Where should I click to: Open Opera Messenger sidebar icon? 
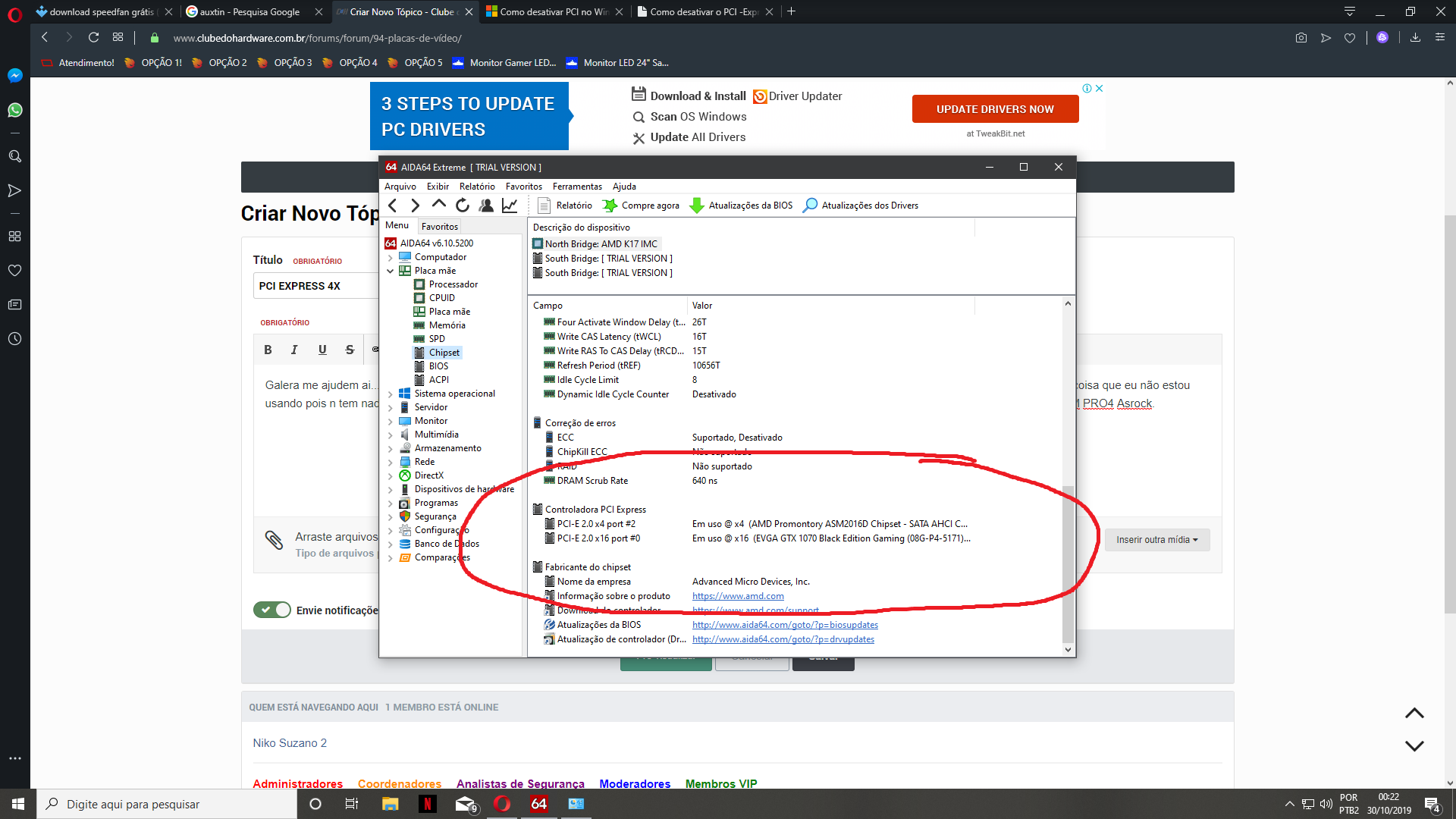pos(14,75)
